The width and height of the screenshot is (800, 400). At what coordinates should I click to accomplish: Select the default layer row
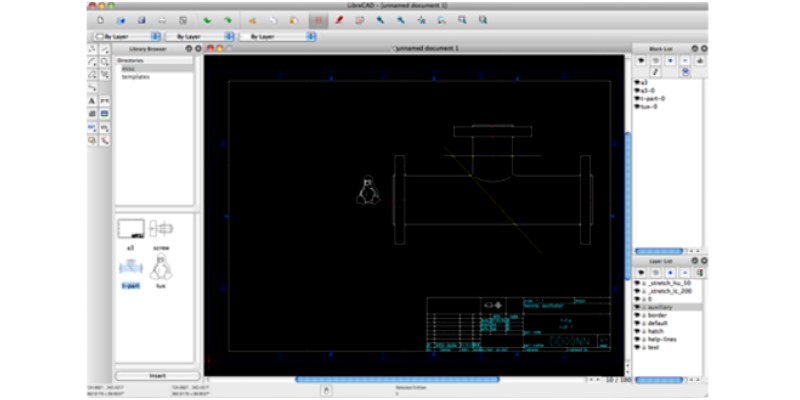point(668,323)
